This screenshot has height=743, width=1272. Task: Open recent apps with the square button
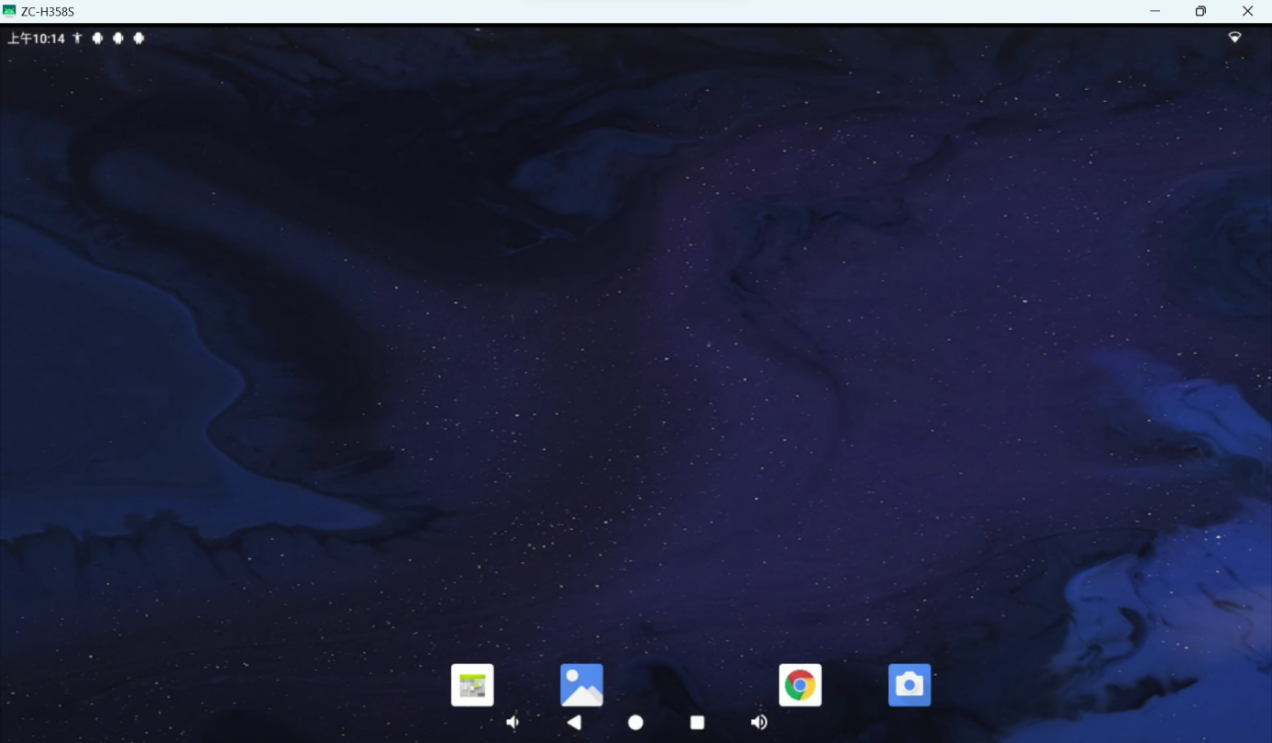tap(697, 722)
